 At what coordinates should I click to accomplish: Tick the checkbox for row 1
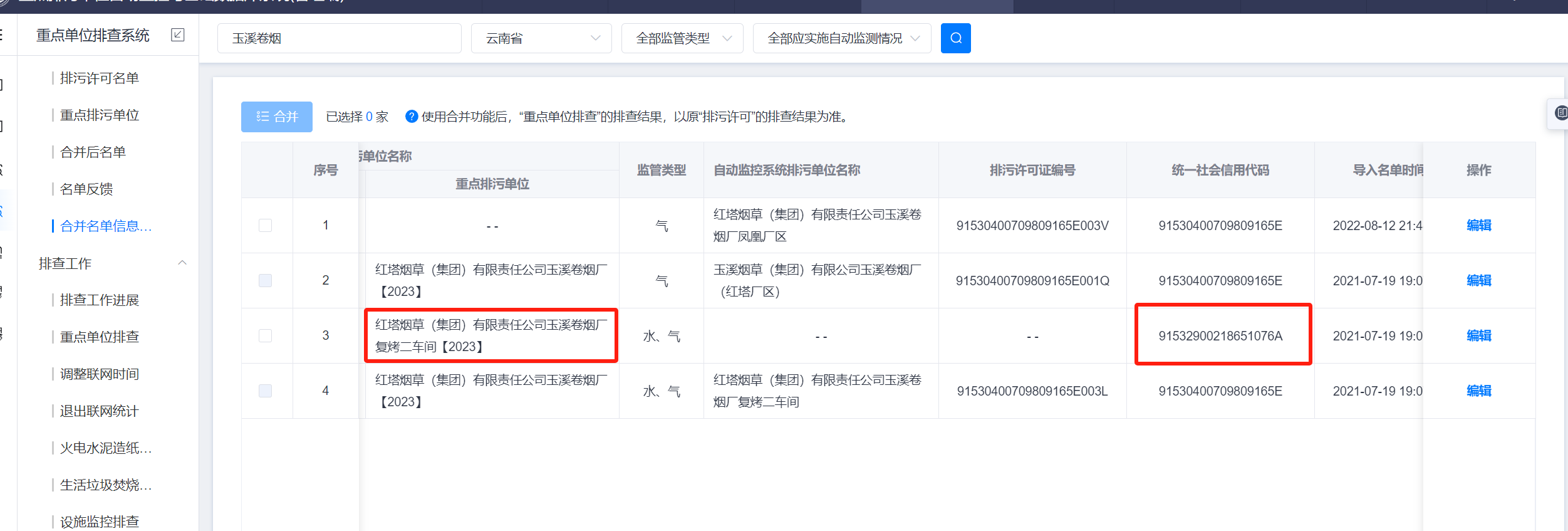[x=265, y=225]
